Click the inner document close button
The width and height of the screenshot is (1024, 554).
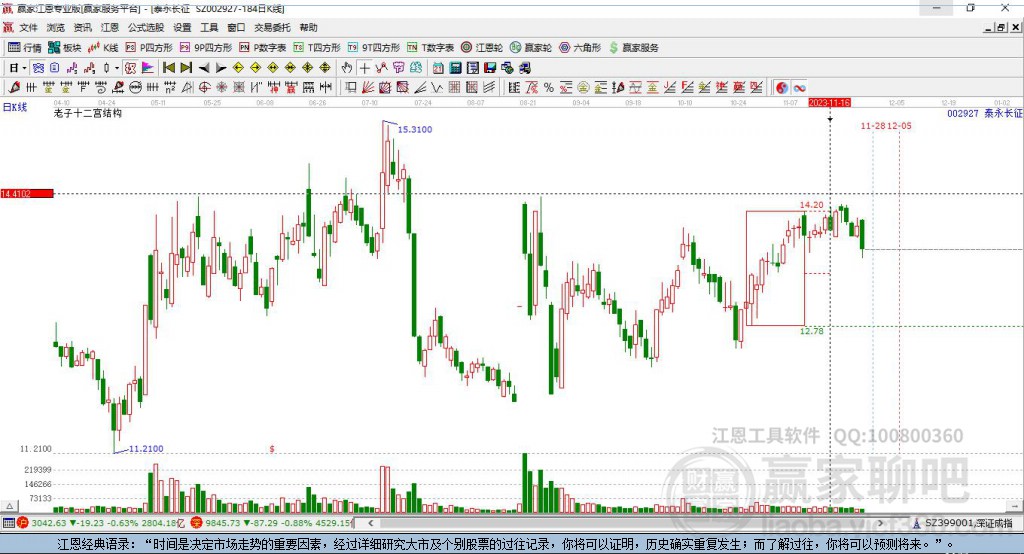coord(1016,27)
